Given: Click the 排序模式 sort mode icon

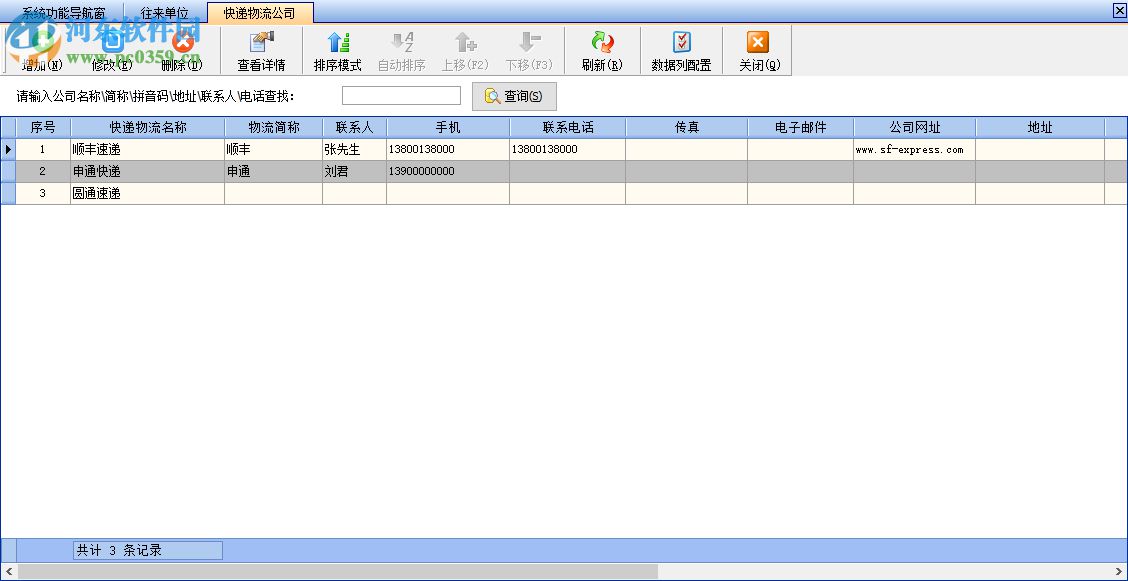Looking at the screenshot, I should [x=337, y=50].
